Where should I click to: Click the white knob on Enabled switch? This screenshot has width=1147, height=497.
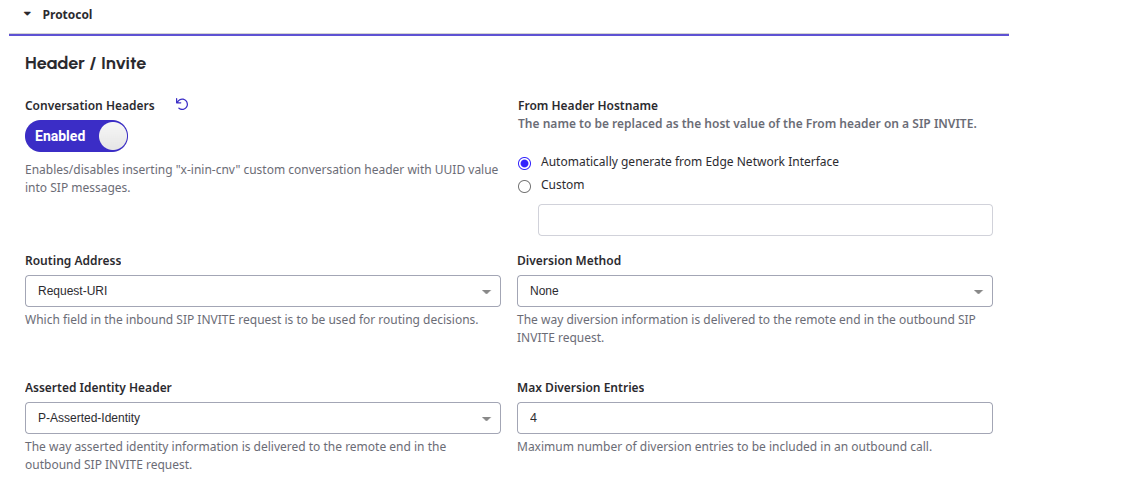tap(112, 136)
